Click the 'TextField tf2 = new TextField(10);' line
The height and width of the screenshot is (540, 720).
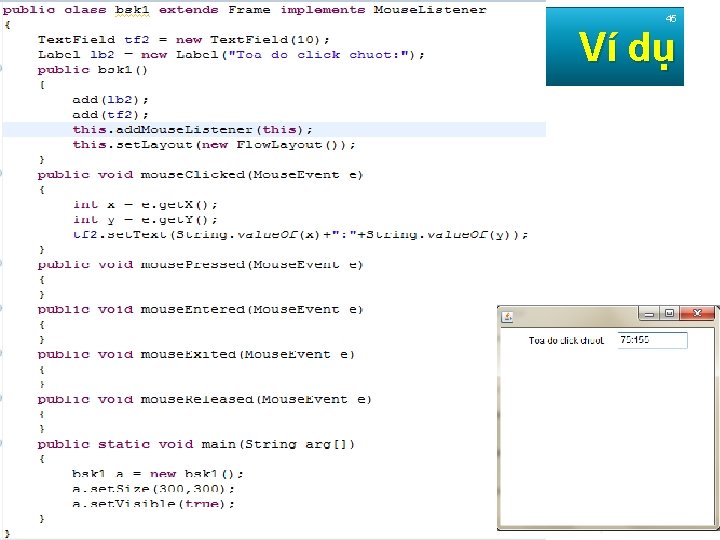[184, 39]
